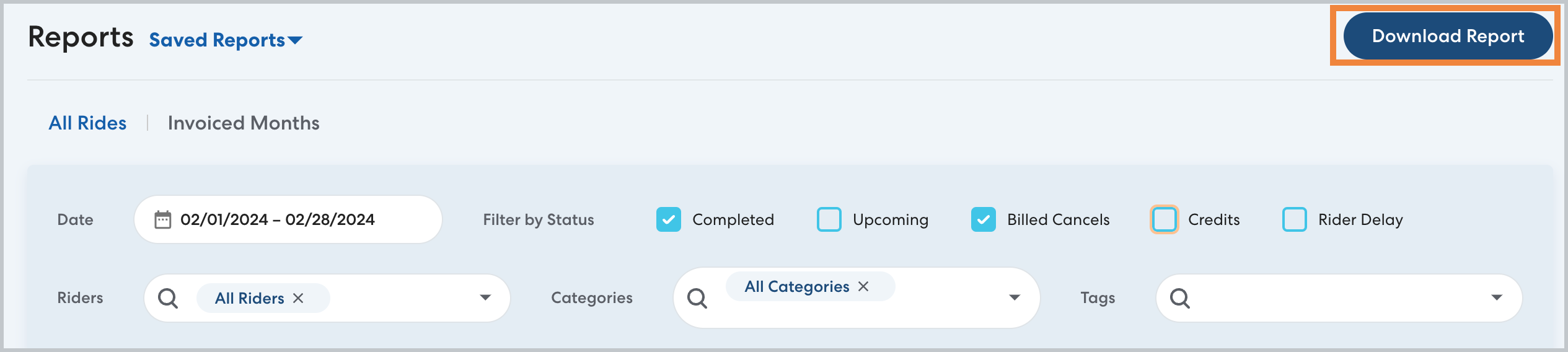The width and height of the screenshot is (1568, 352).
Task: Click inside the Tags search field
Action: (1332, 298)
